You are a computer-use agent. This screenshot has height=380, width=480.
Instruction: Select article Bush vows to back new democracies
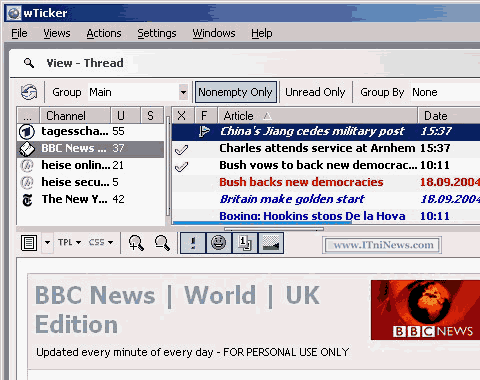point(326,165)
